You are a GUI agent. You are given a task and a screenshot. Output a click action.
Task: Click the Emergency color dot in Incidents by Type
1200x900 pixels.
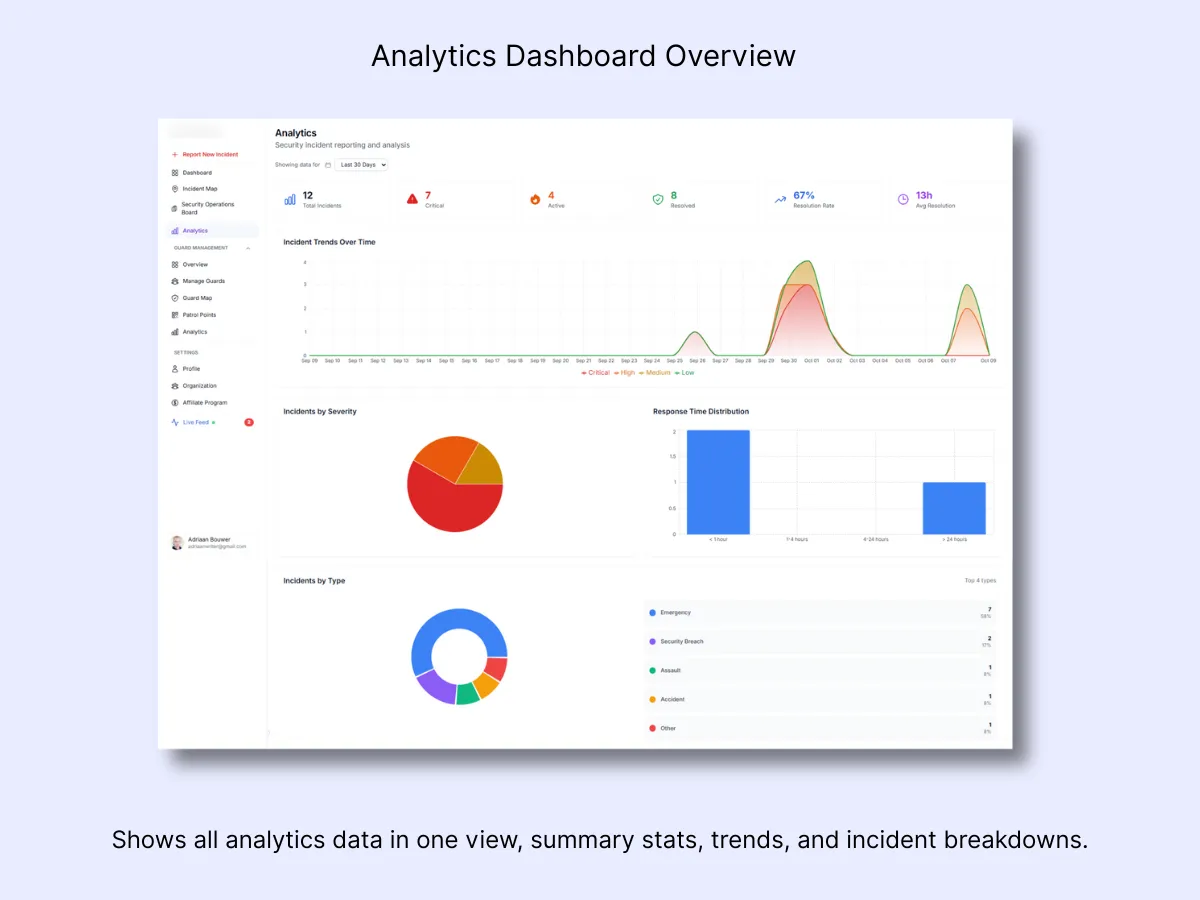[652, 612]
